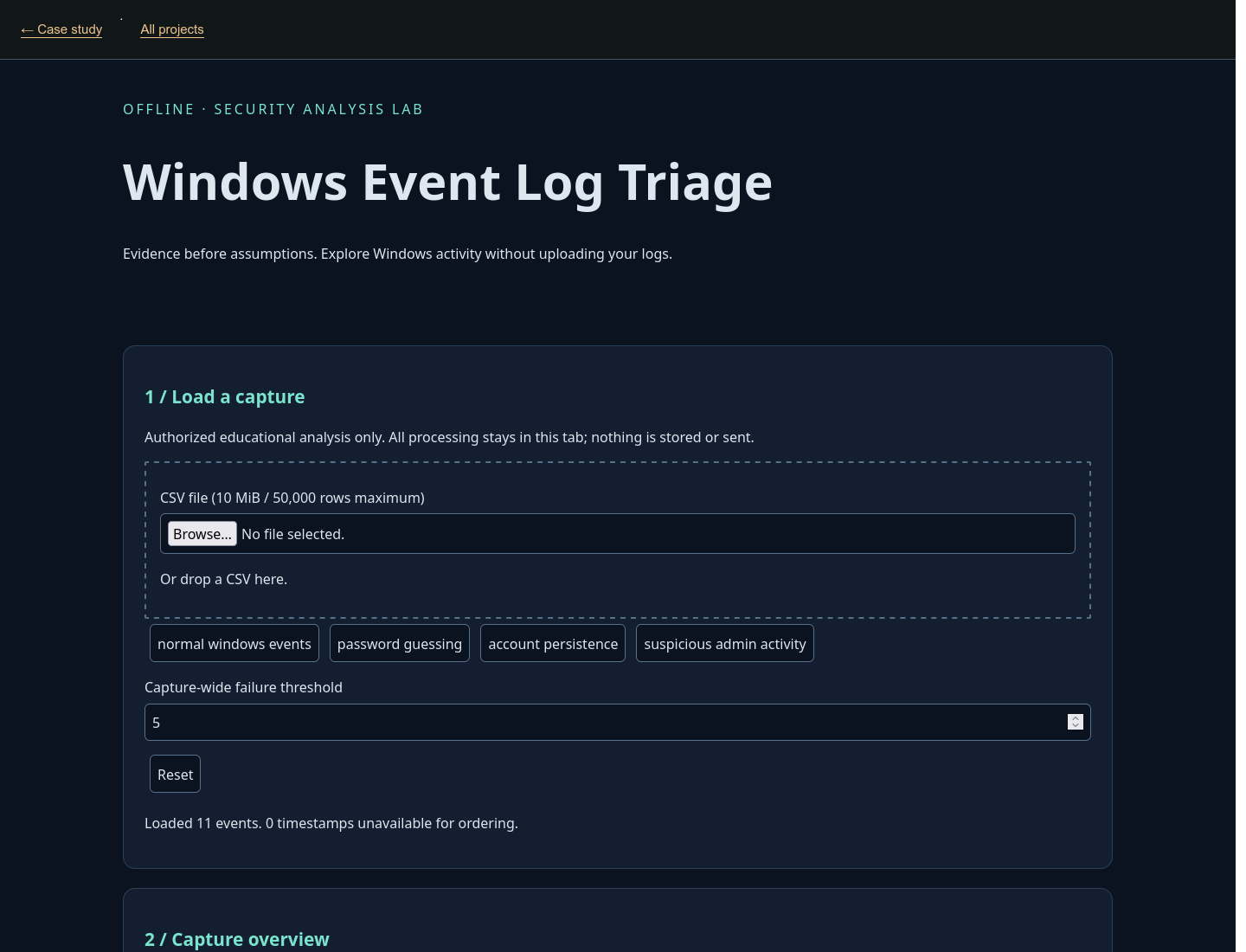
Task: Click the '2 / Capture overview' heading
Action: pyautogui.click(x=237, y=939)
